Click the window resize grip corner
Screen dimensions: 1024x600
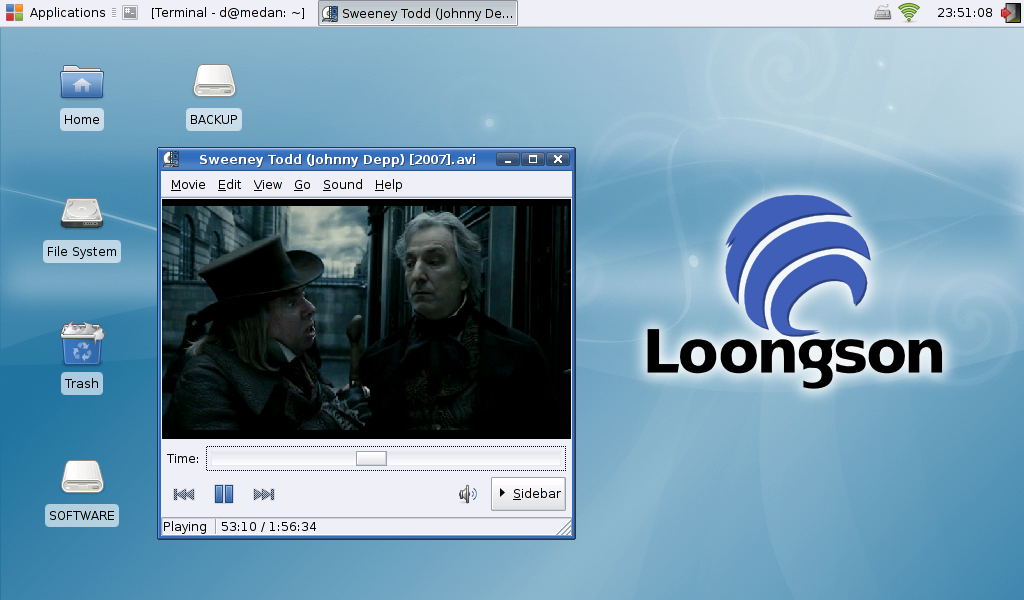click(x=564, y=528)
